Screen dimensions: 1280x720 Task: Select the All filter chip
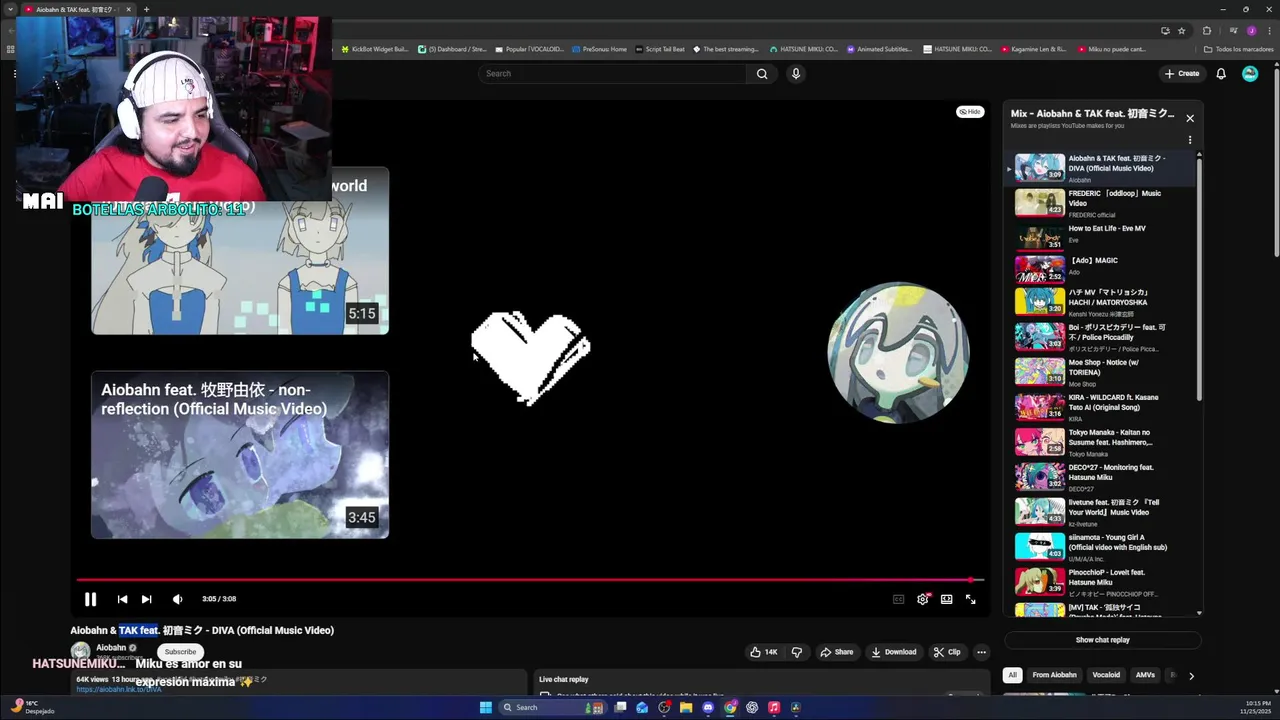click(x=1012, y=675)
